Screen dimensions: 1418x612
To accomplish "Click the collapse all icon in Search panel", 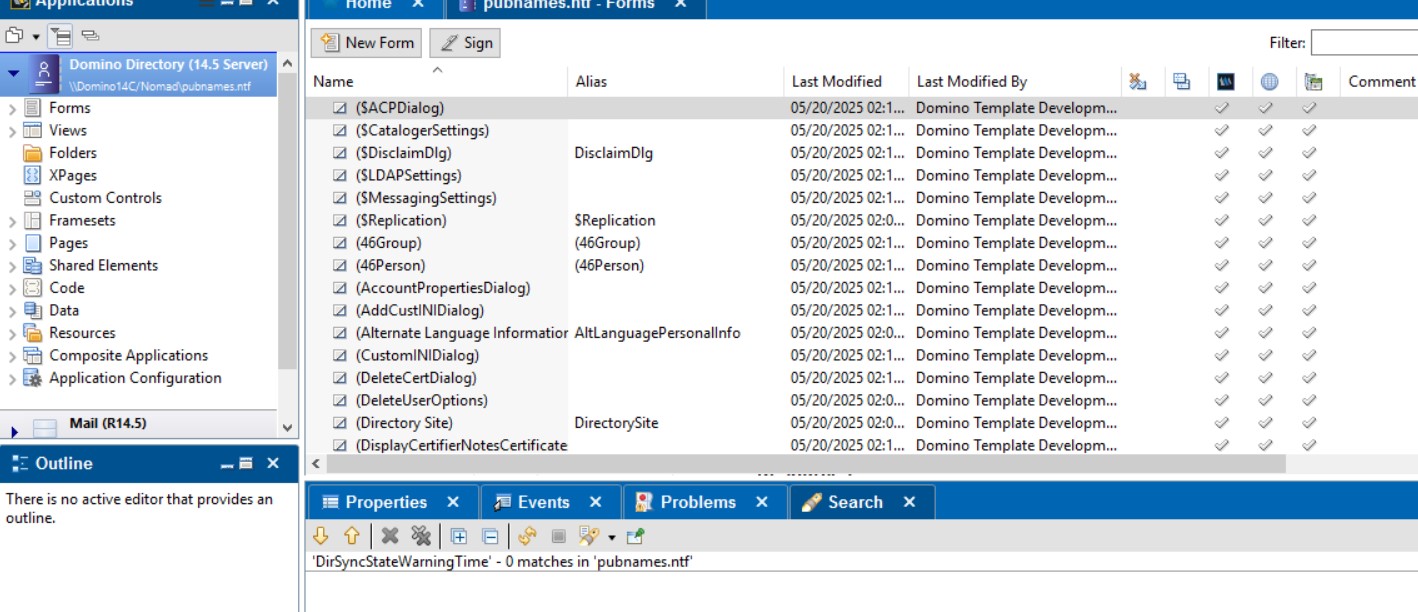I will point(490,536).
